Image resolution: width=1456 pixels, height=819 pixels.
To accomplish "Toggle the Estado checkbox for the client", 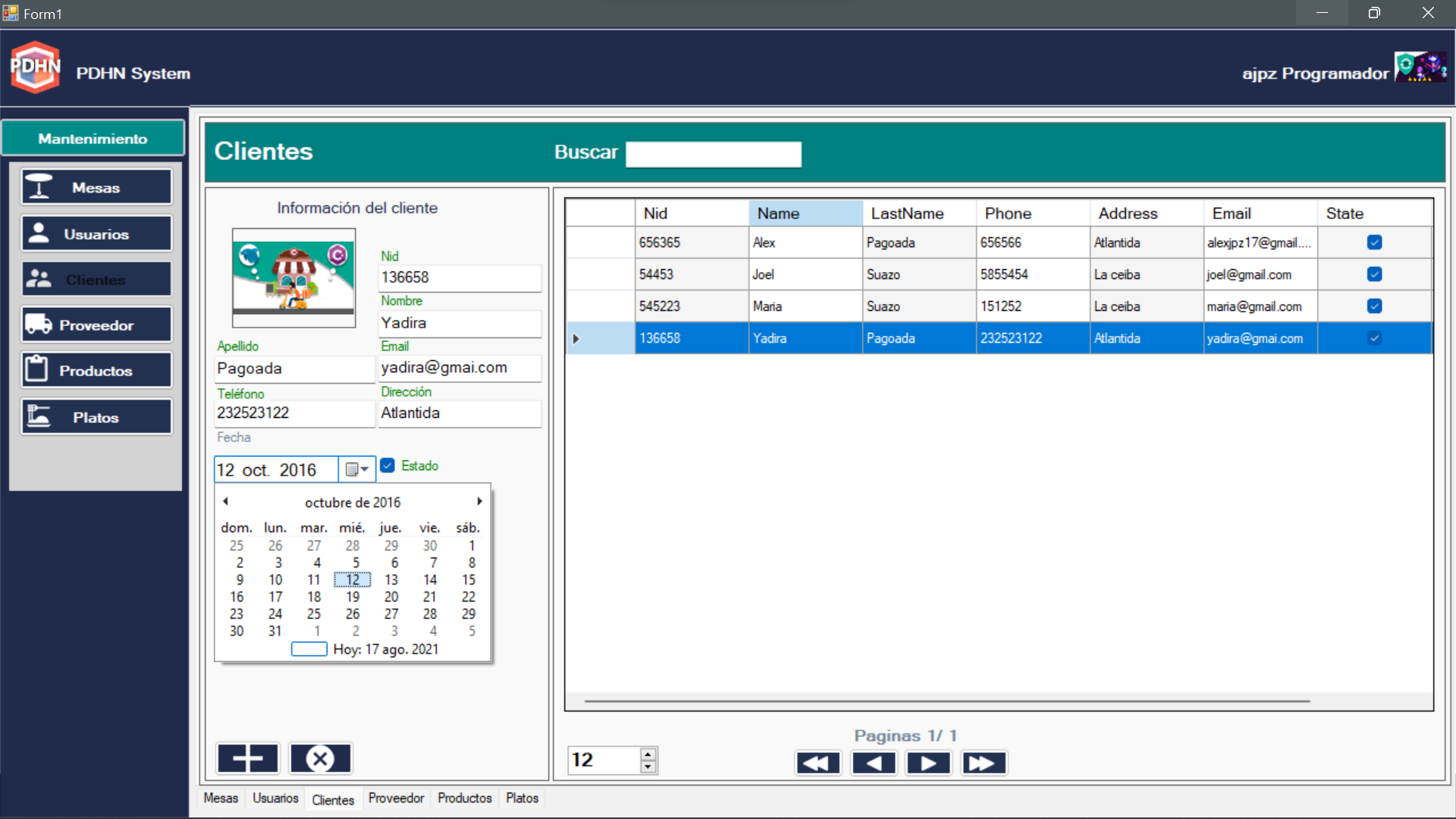I will (388, 466).
